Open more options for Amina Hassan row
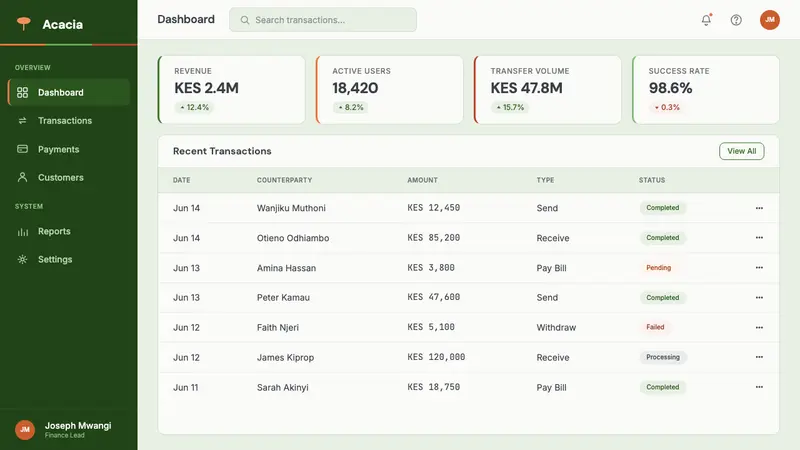The image size is (800, 450). (759, 268)
